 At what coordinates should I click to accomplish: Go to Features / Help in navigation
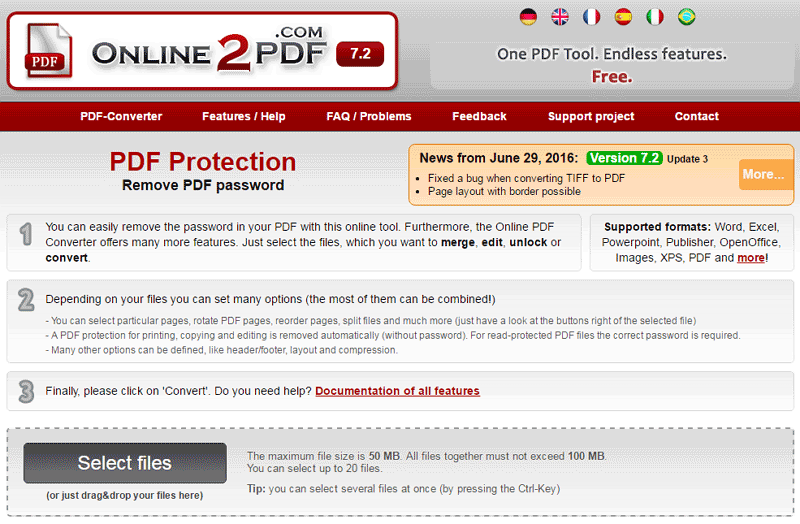pos(243,116)
